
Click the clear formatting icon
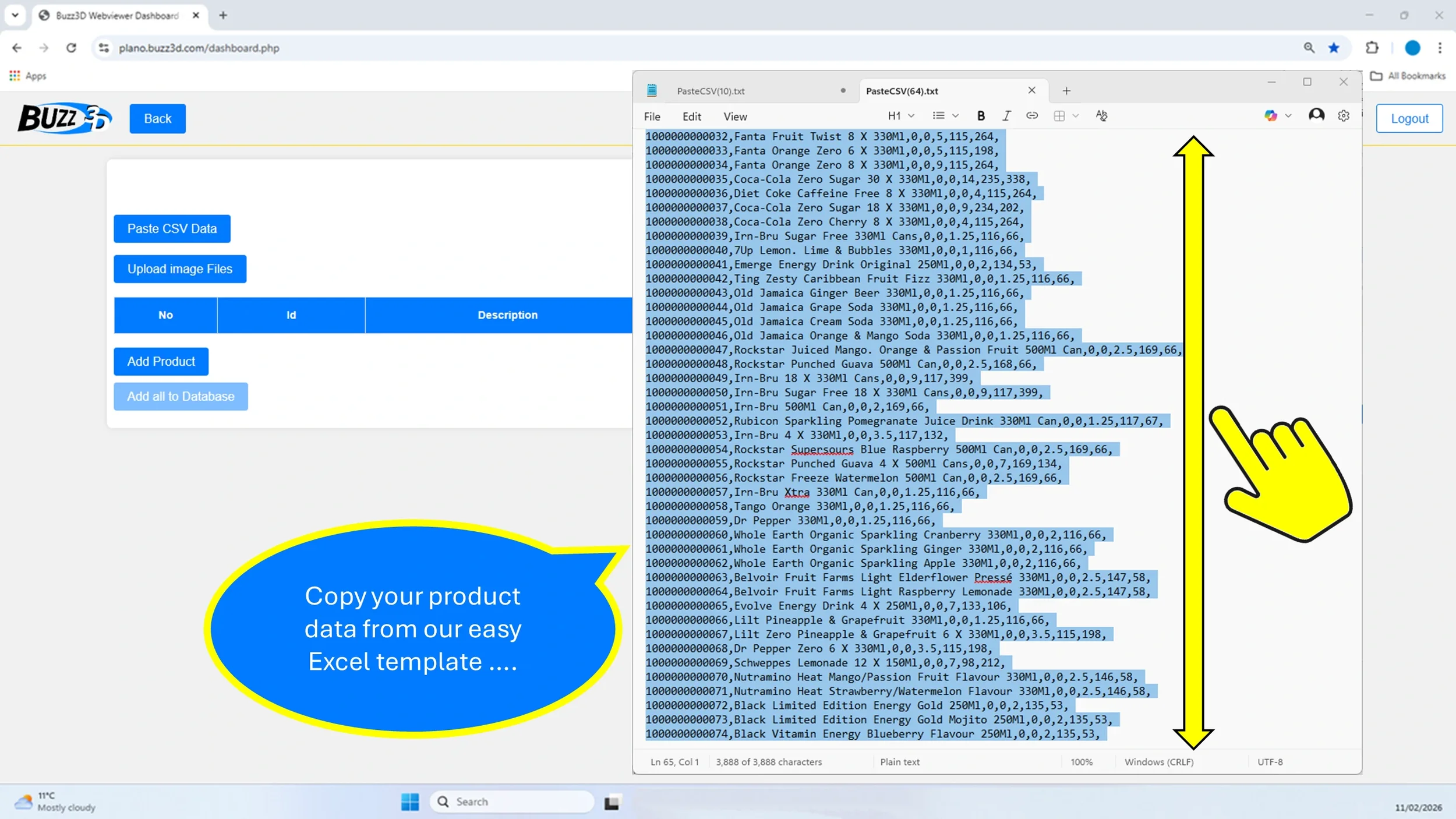click(1101, 116)
